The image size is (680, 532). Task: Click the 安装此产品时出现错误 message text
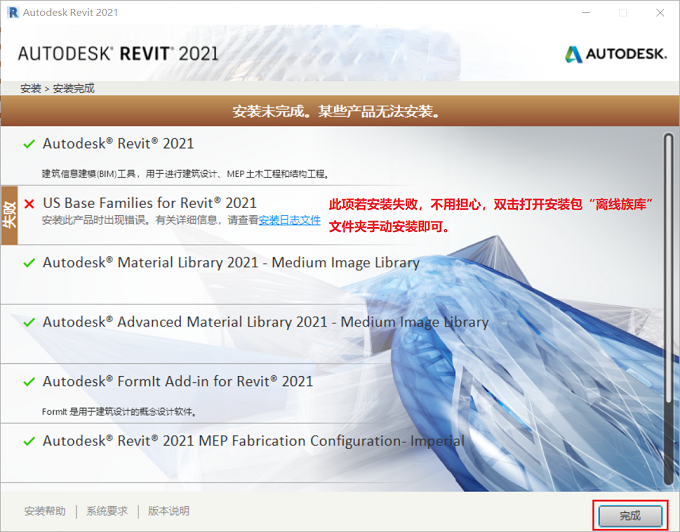point(150,220)
